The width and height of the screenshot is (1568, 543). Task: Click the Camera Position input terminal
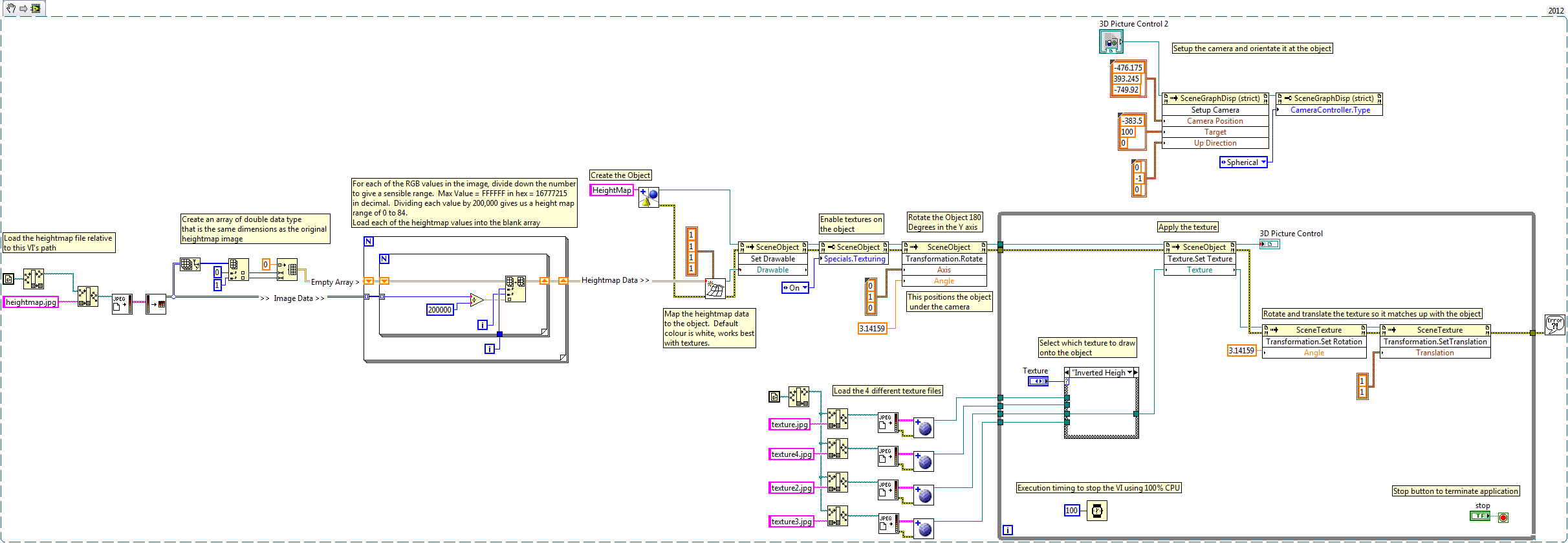click(1215, 121)
